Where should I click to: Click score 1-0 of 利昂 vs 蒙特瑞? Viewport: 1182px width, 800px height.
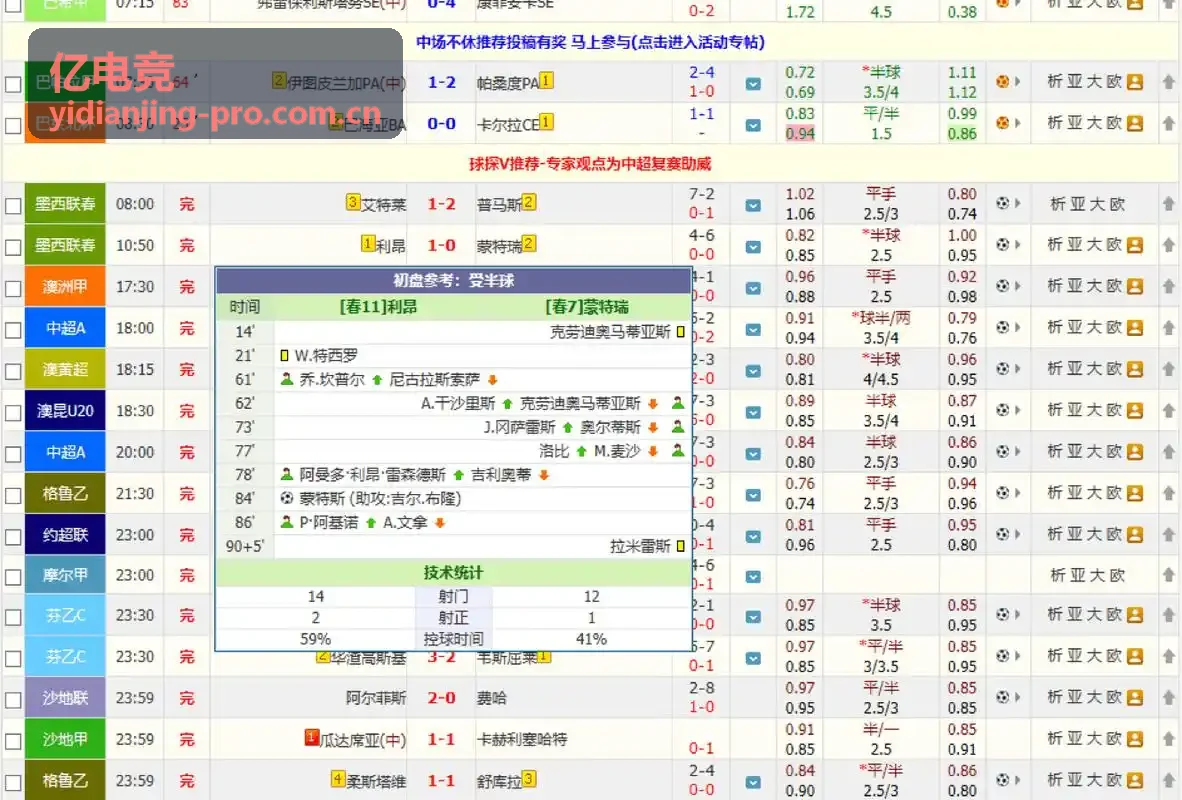441,246
